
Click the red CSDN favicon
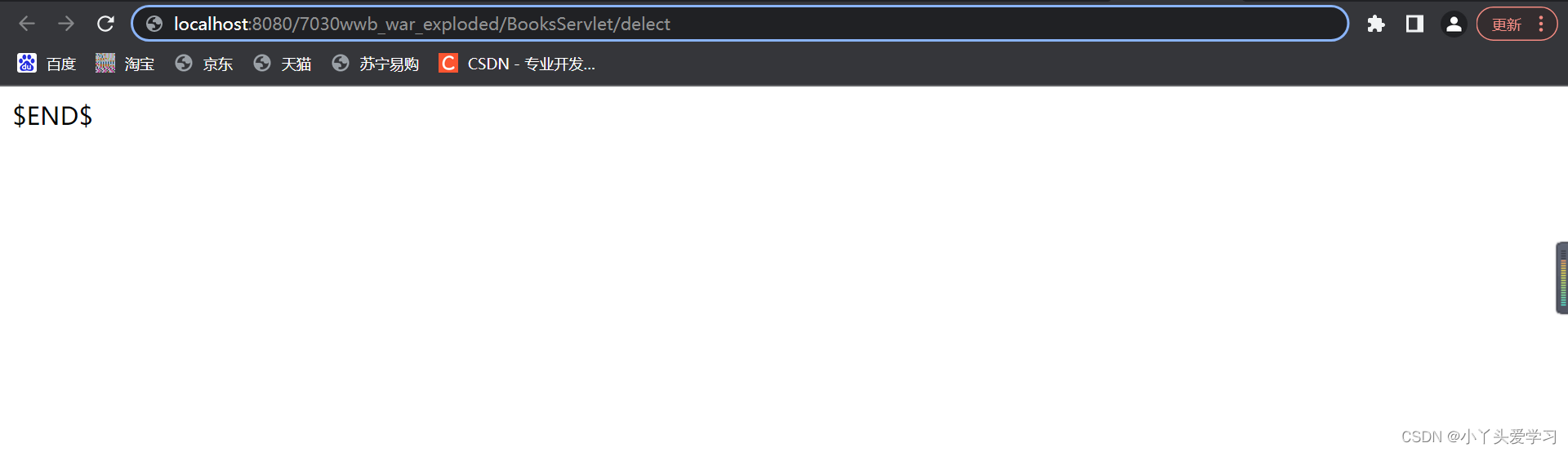tap(448, 63)
